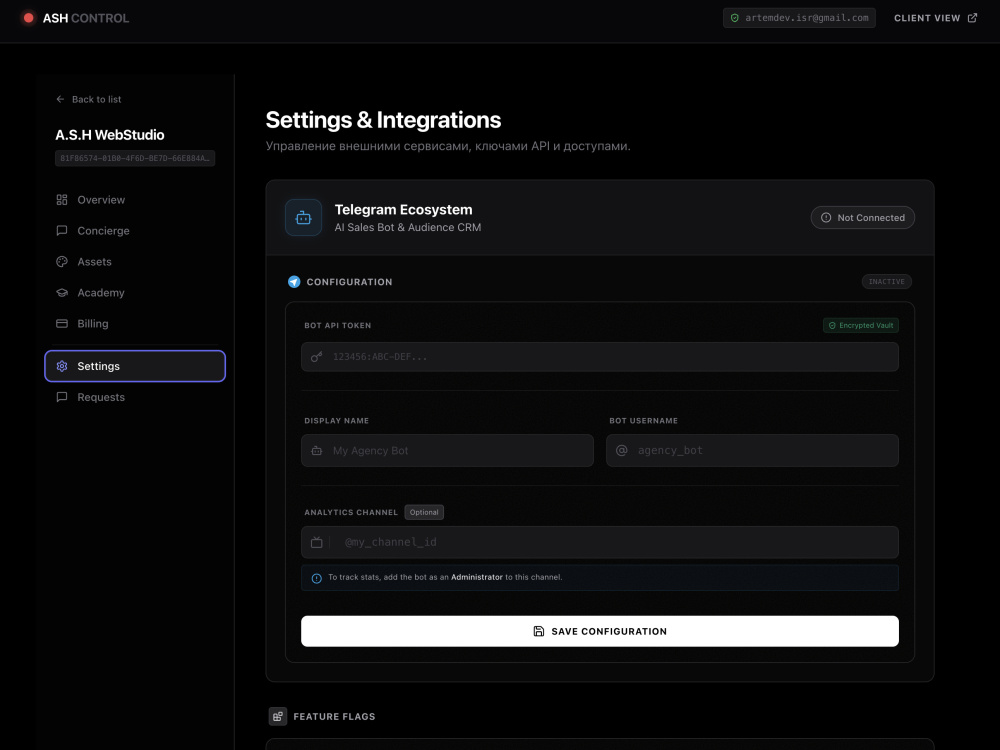Focus the Bot API Token input field

(x=600, y=357)
